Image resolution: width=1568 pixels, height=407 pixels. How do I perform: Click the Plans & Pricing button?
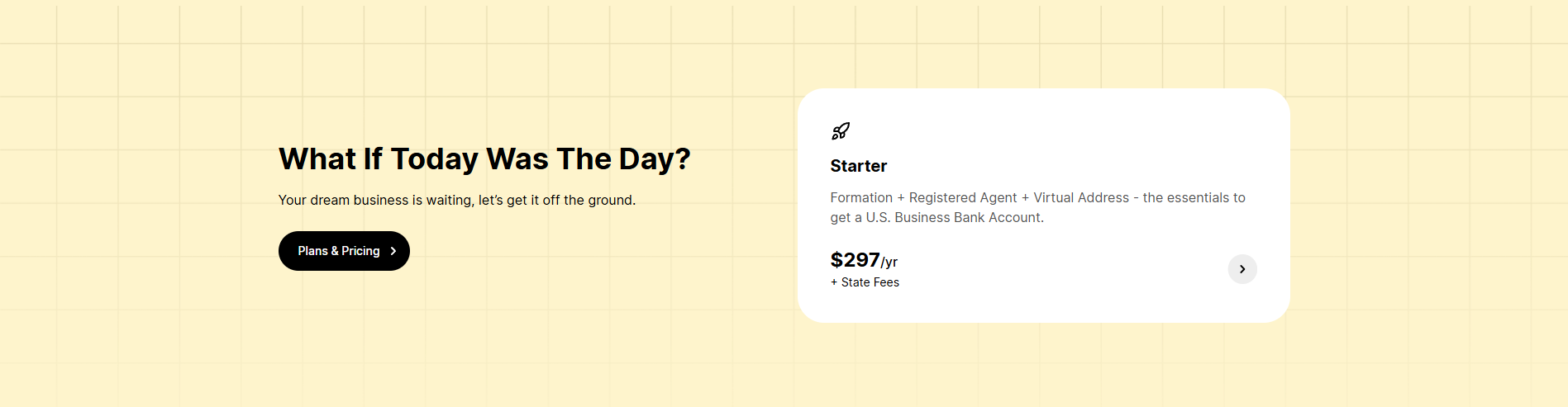(343, 251)
